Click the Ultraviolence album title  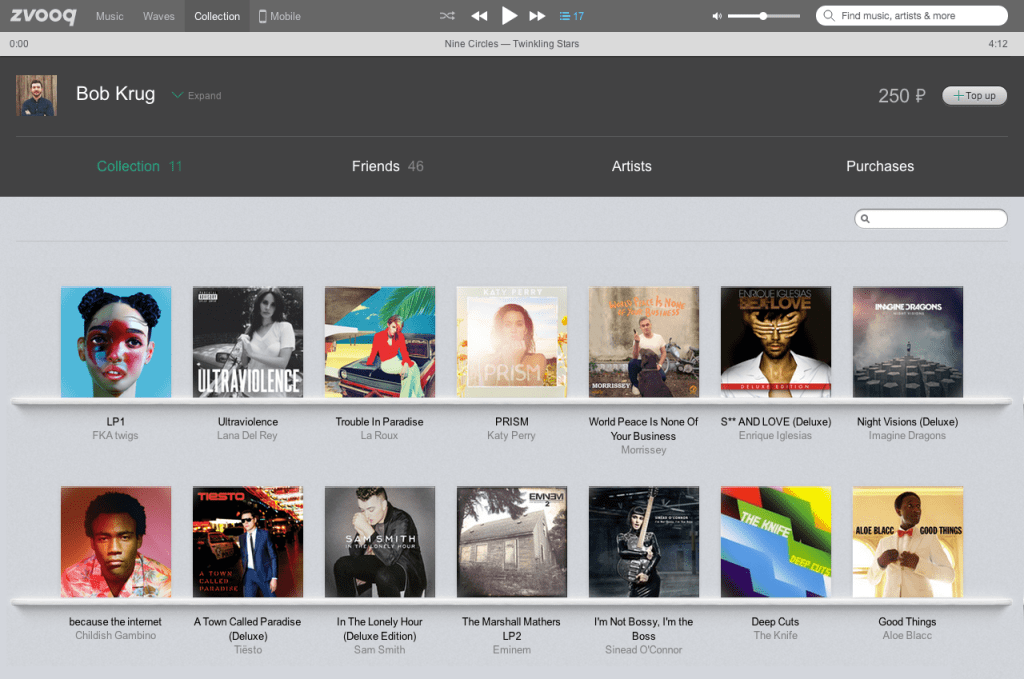coord(248,422)
